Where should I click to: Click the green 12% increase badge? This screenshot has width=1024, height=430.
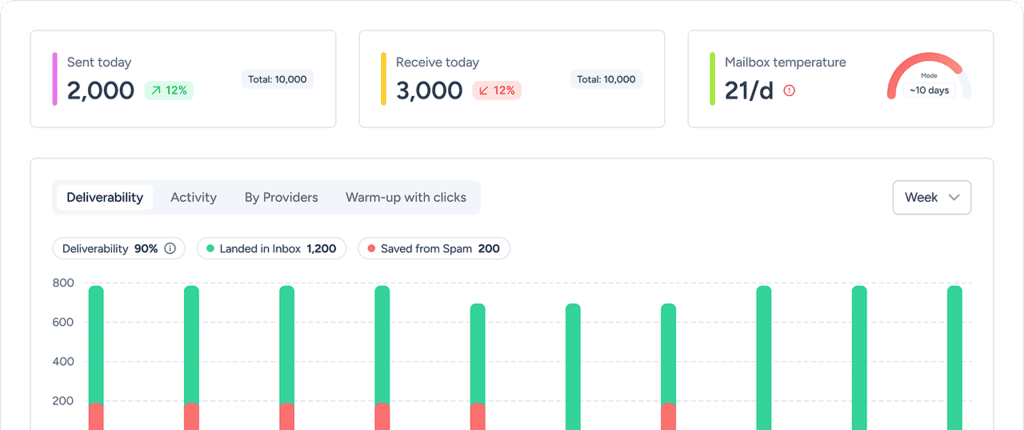coord(169,90)
